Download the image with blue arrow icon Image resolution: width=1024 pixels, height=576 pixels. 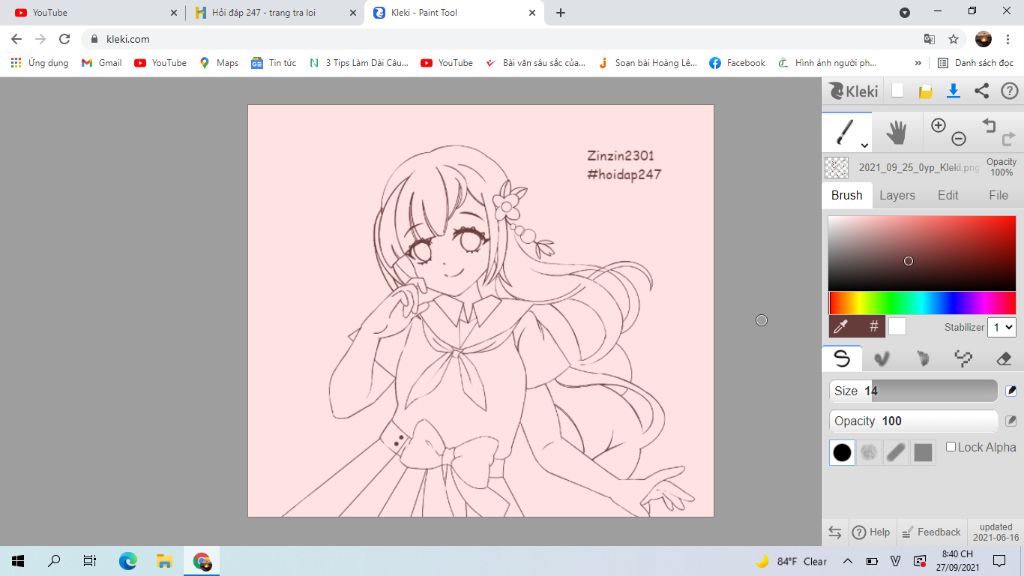pos(953,91)
